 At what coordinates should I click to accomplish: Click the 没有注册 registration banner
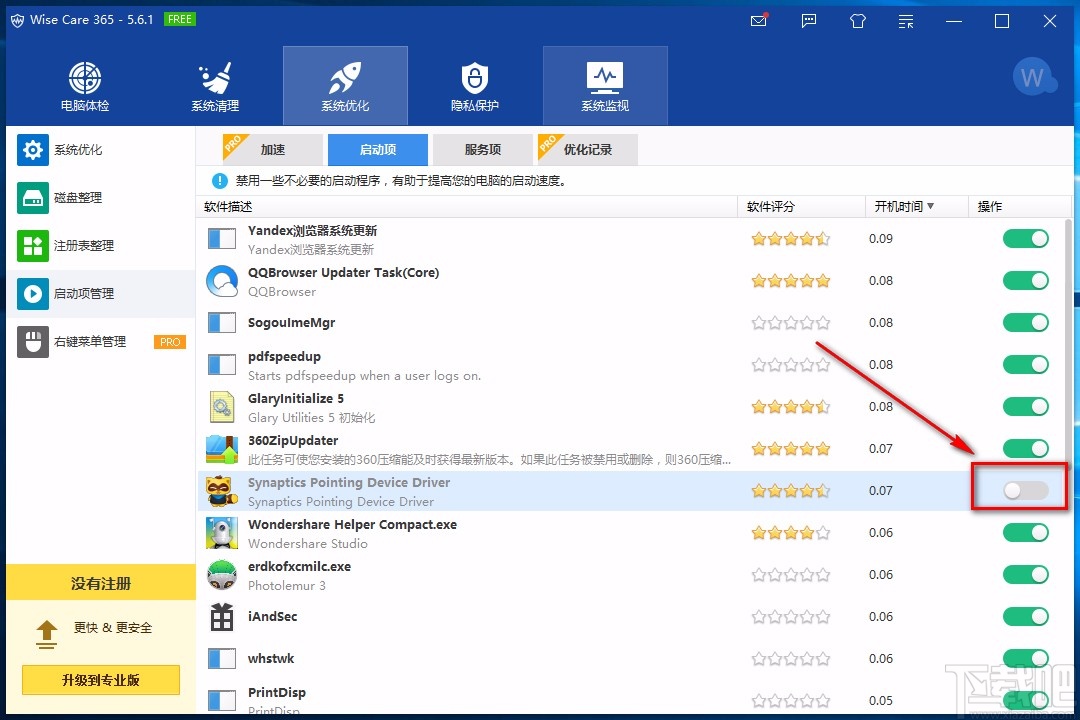(101, 584)
